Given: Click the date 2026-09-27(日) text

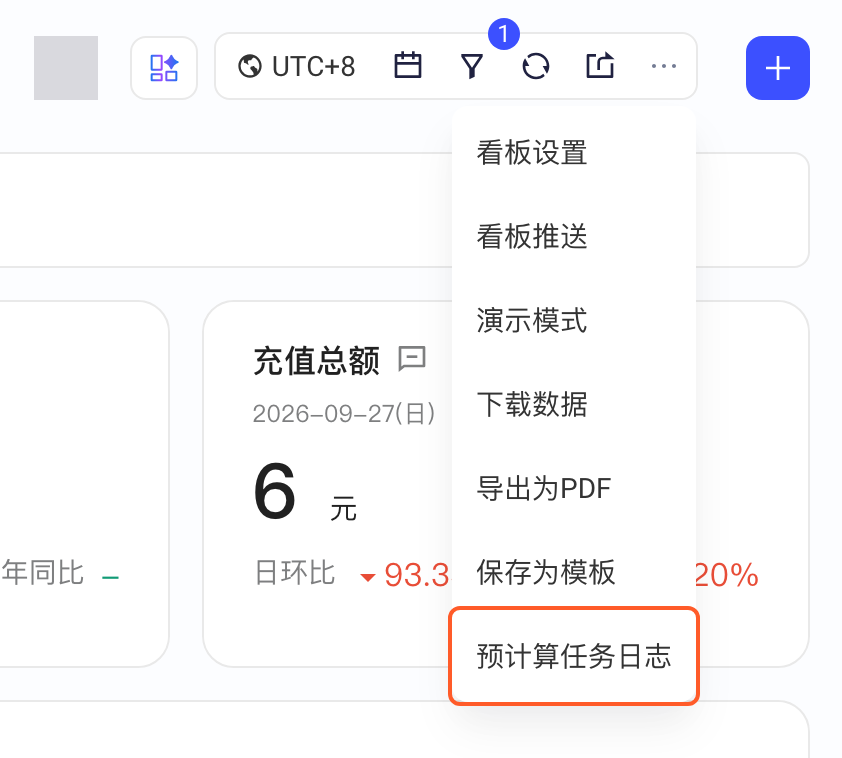Looking at the screenshot, I should coord(344,414).
